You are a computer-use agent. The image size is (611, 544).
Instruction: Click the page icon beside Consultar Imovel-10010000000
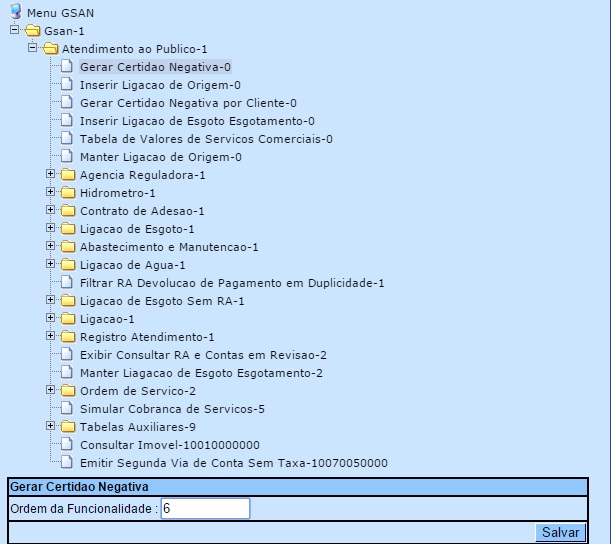pyautogui.click(x=68, y=445)
